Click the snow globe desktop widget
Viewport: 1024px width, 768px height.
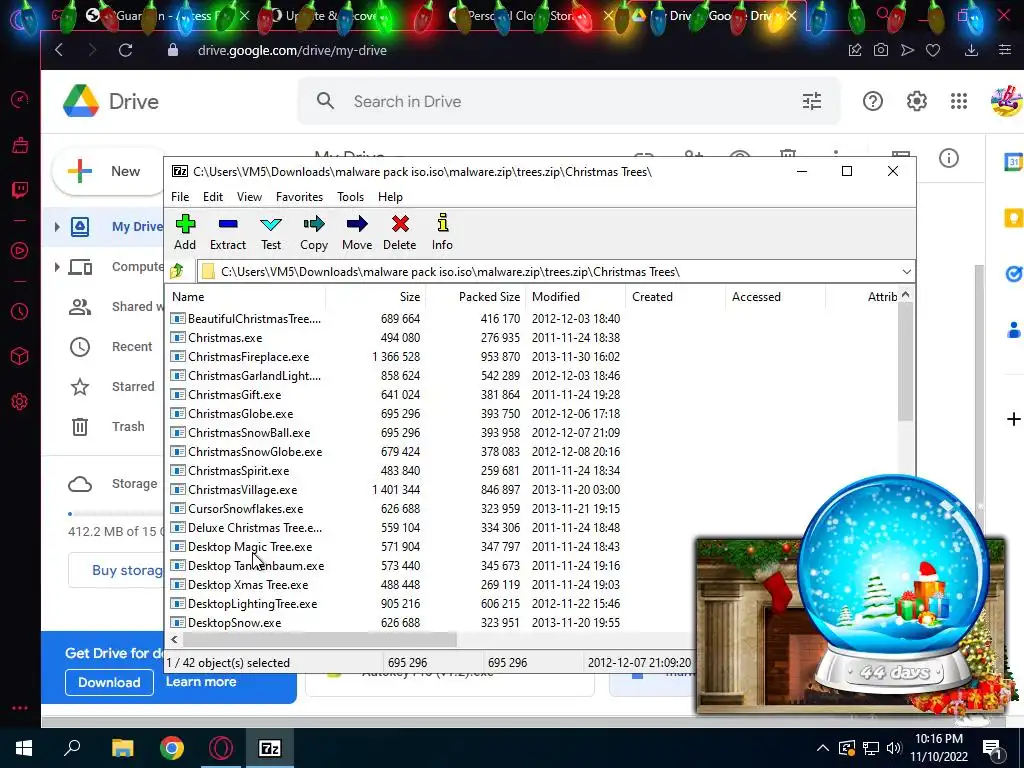point(892,584)
